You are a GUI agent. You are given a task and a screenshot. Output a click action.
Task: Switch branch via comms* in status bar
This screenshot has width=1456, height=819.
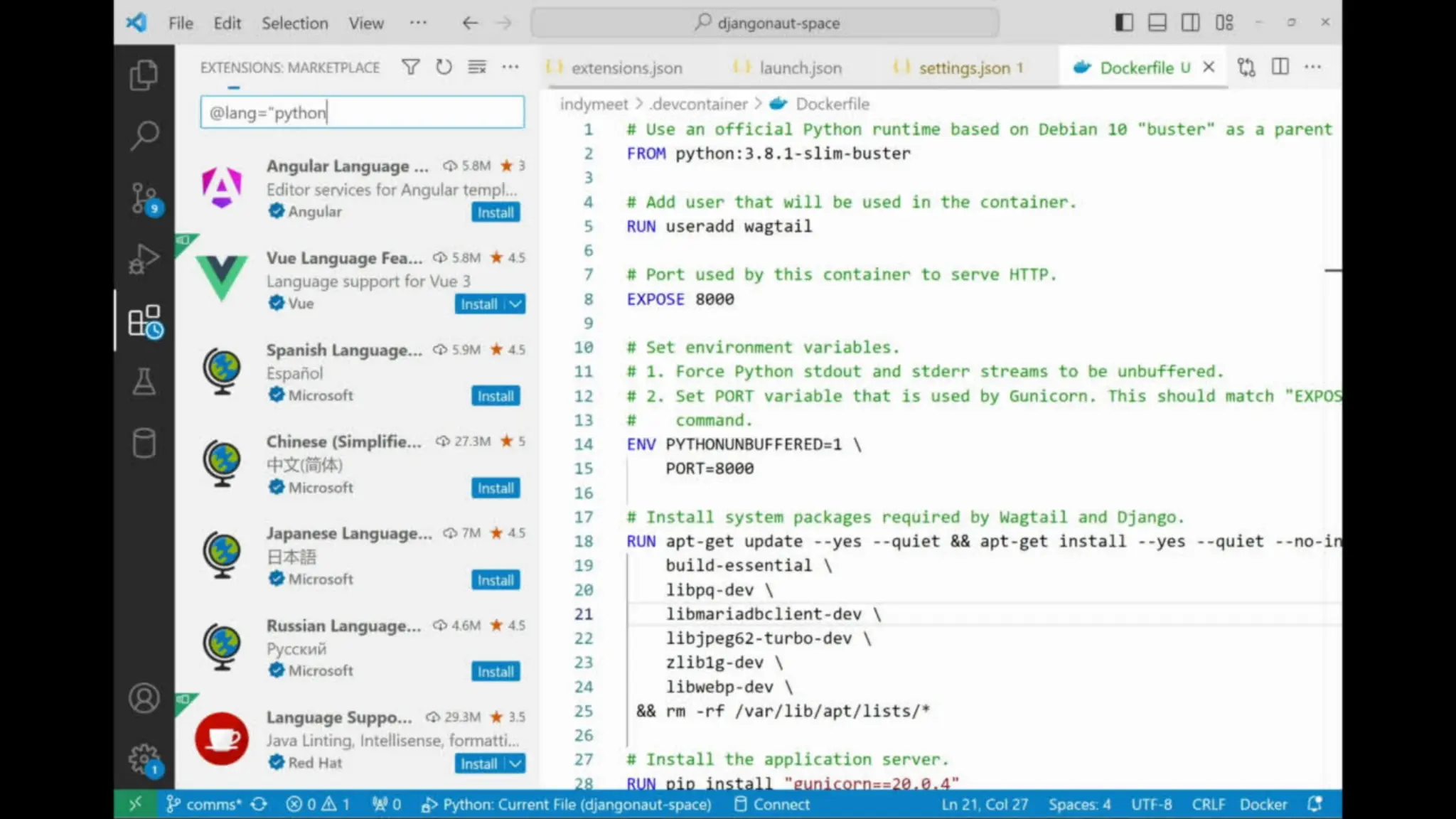(x=203, y=804)
